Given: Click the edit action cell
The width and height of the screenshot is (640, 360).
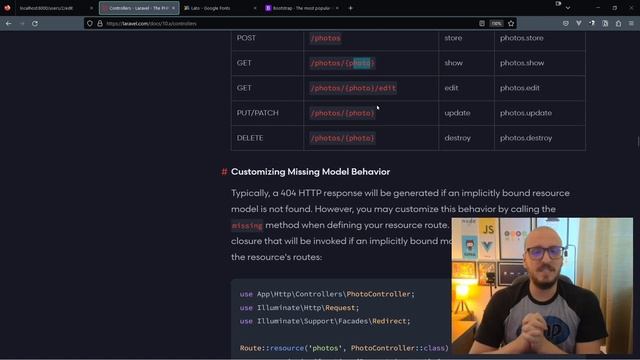Looking at the screenshot, I should [451, 88].
